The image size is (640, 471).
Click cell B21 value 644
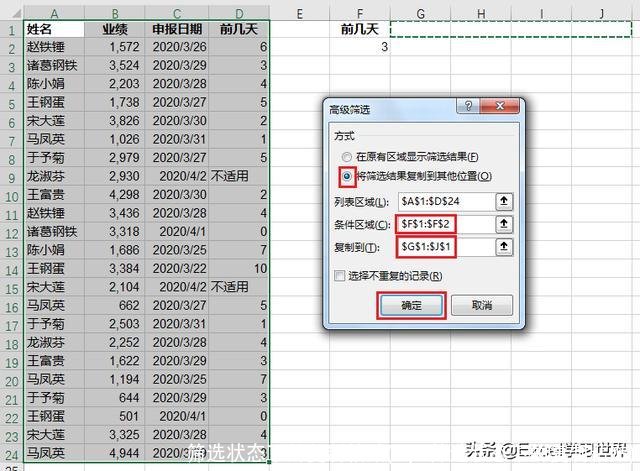click(115, 398)
